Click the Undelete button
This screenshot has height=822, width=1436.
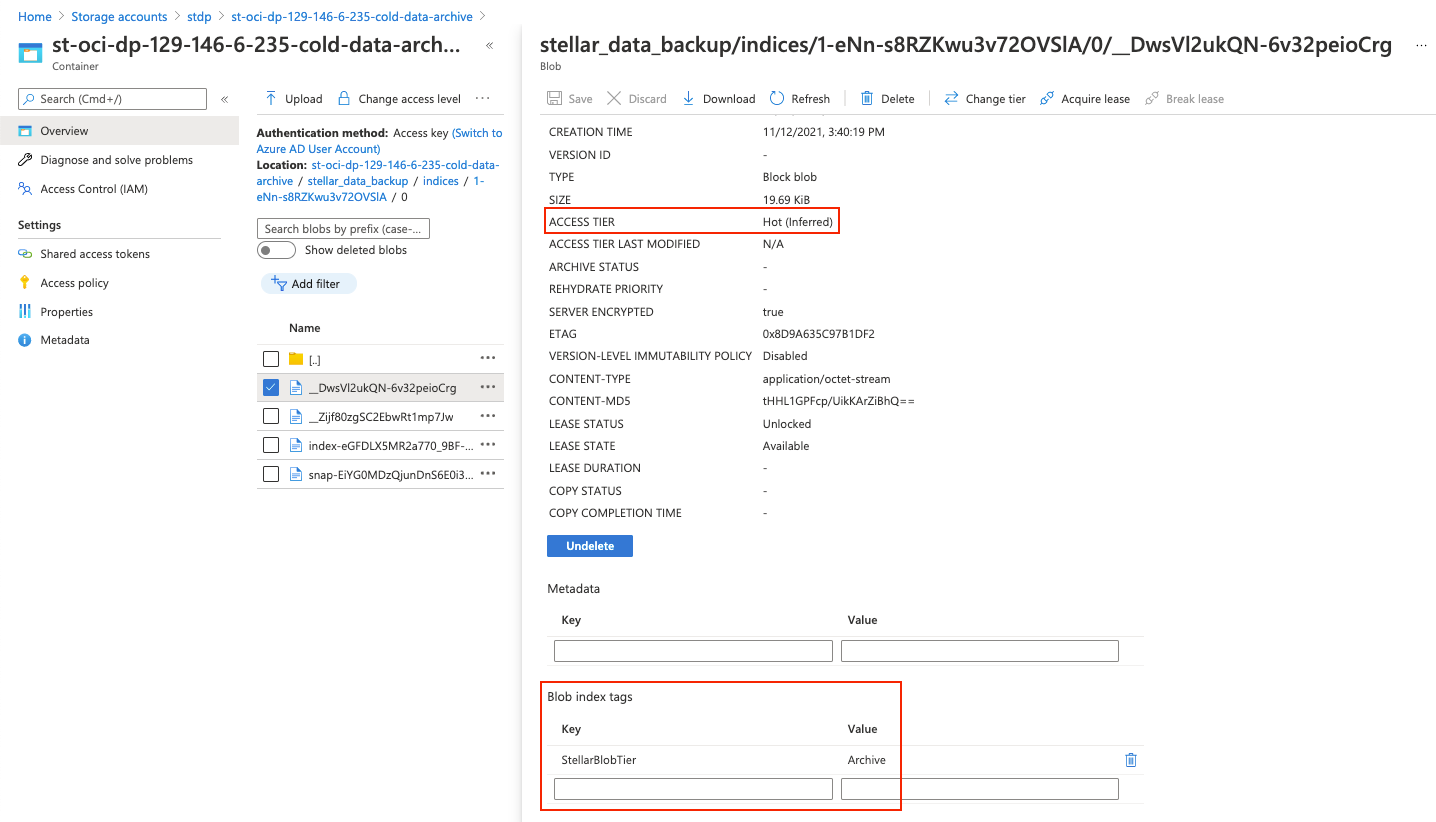pyautogui.click(x=589, y=546)
